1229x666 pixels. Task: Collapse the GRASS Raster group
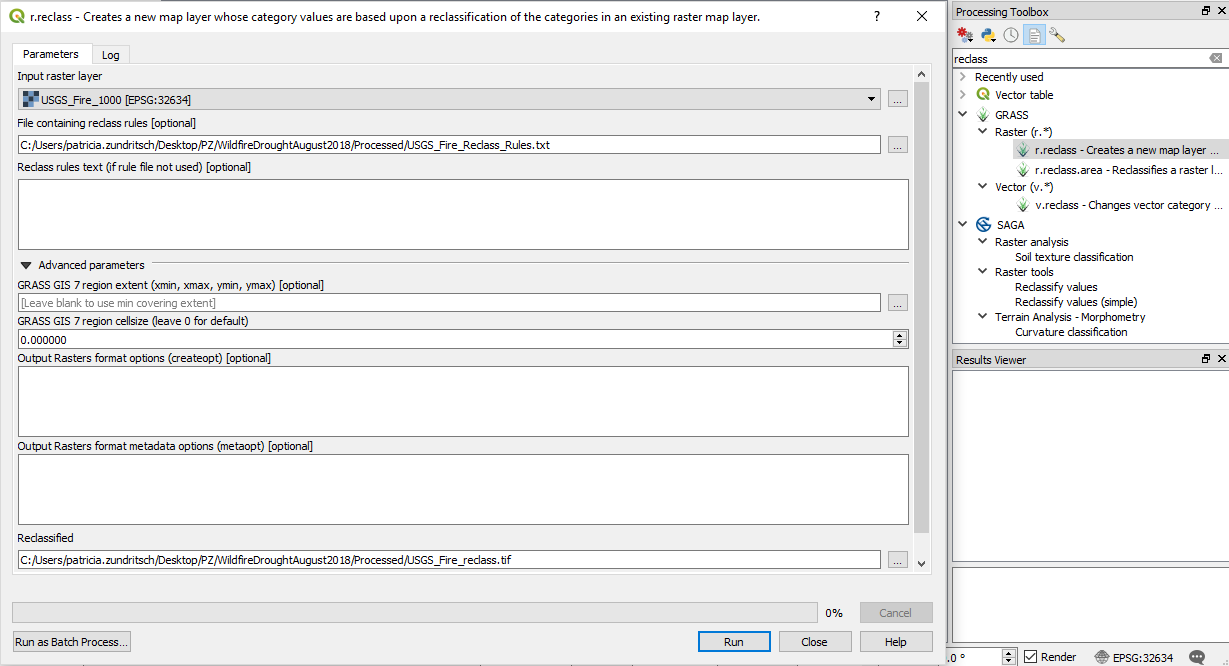981,131
